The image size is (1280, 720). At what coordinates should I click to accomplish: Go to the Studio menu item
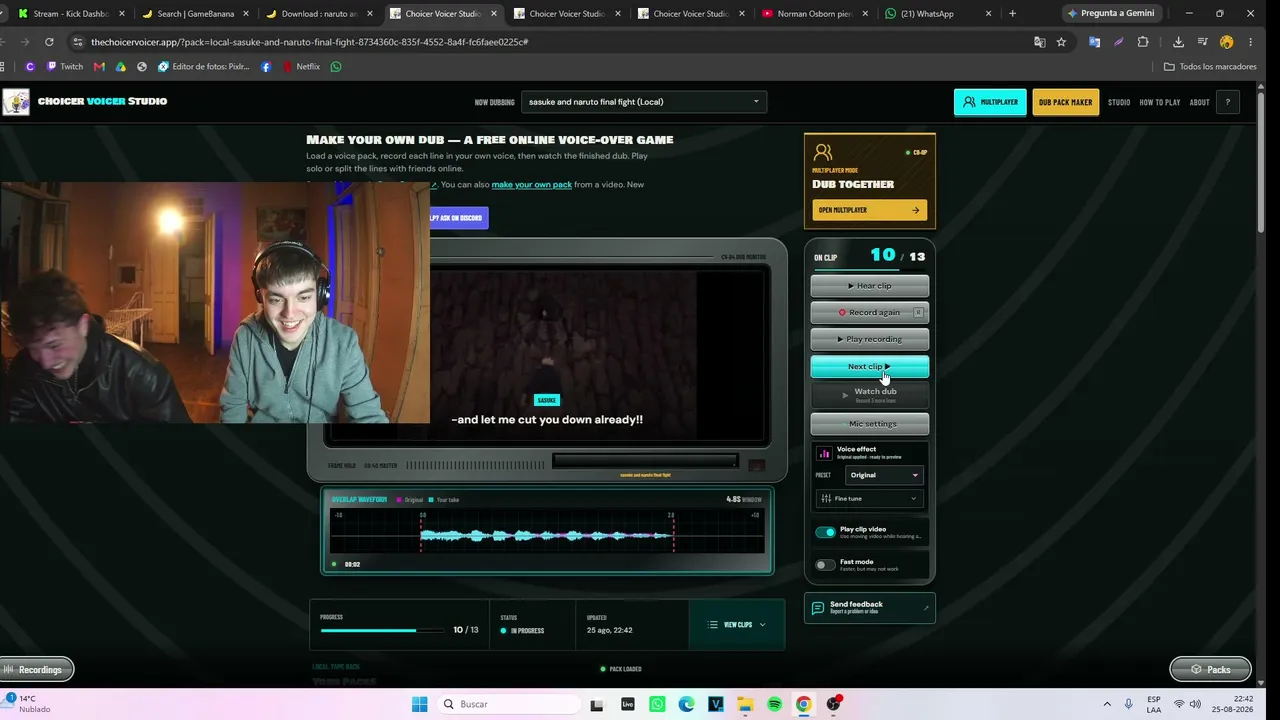coord(1119,102)
